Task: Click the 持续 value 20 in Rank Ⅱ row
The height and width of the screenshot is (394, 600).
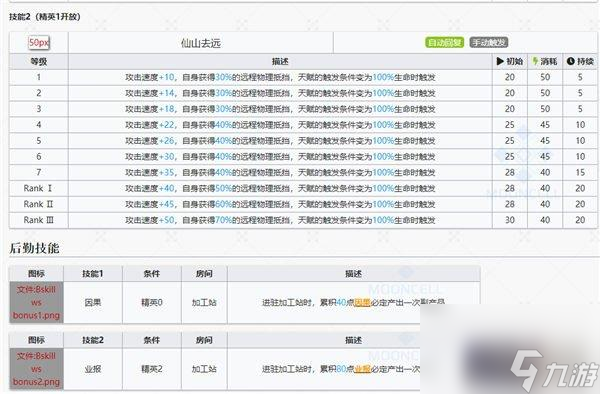Action: 580,204
